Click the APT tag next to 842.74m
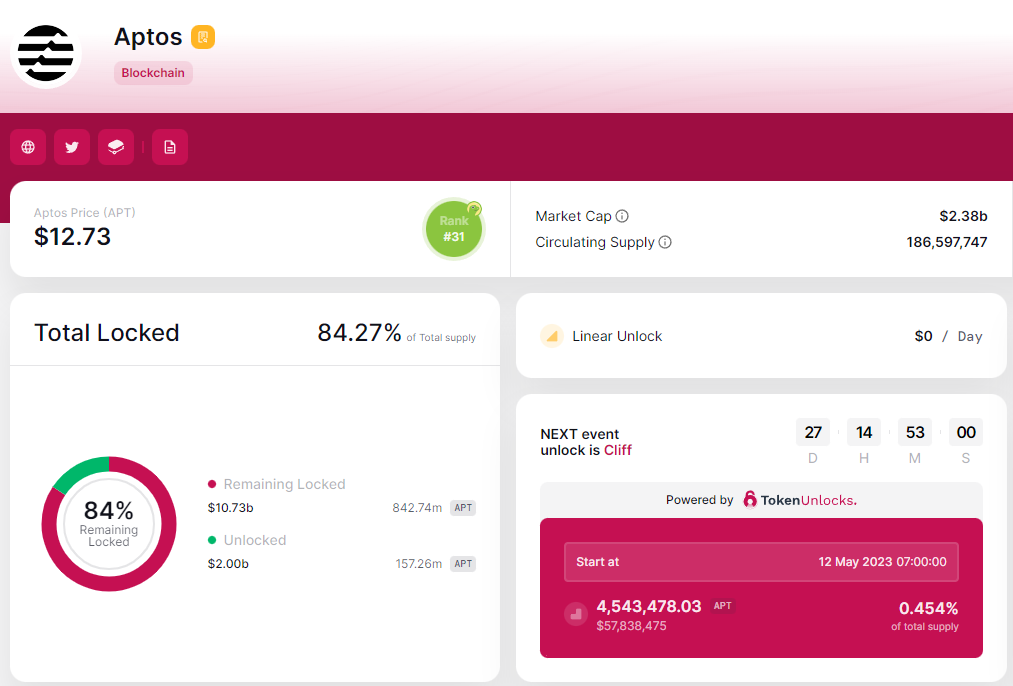Viewport: 1013px width, 686px height. (463, 508)
